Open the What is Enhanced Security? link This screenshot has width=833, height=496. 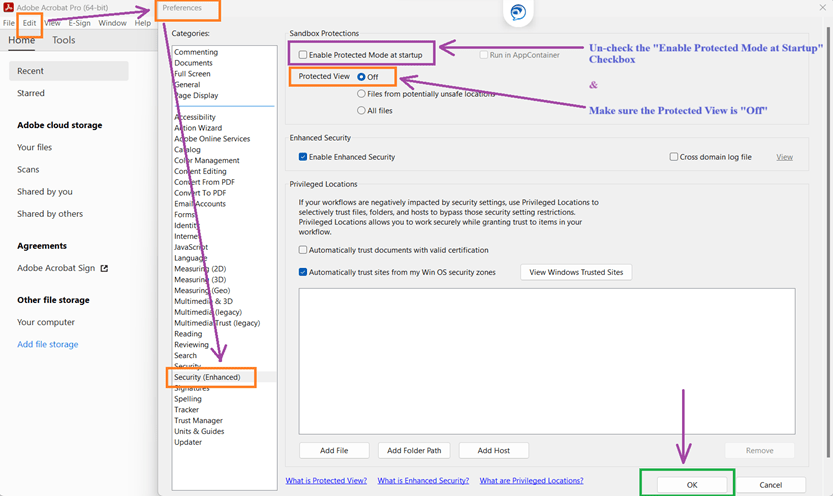pos(423,481)
